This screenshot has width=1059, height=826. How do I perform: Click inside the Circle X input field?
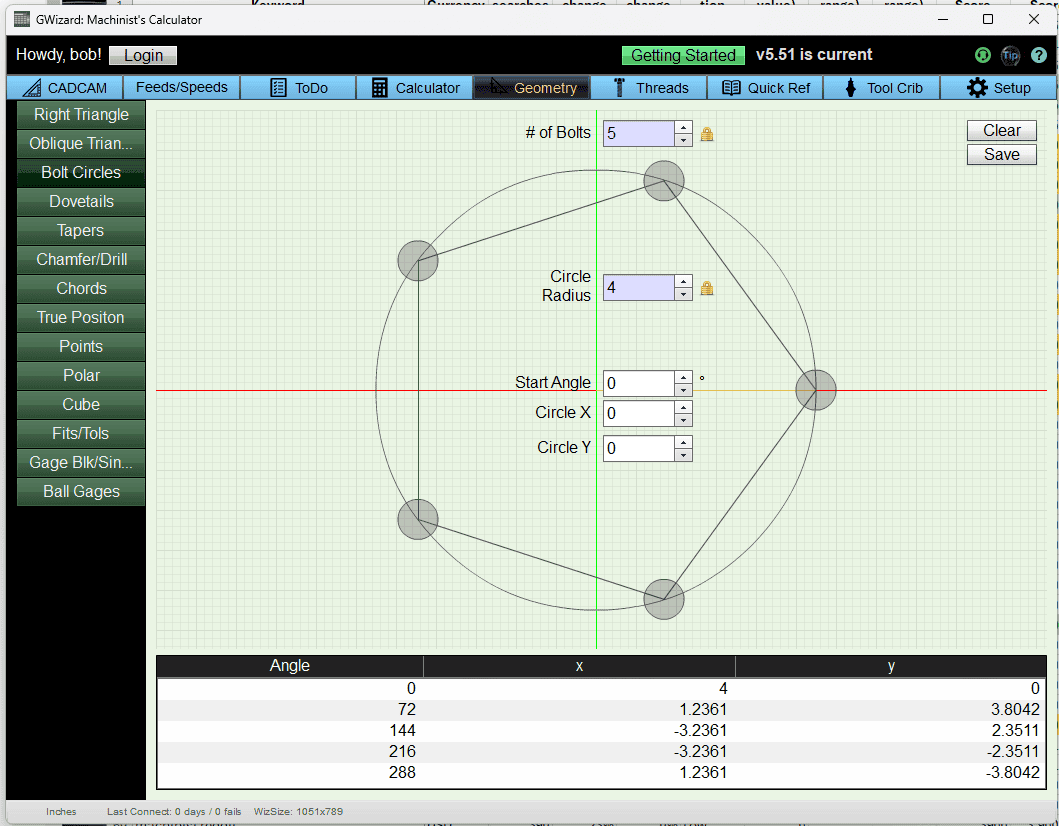point(640,413)
